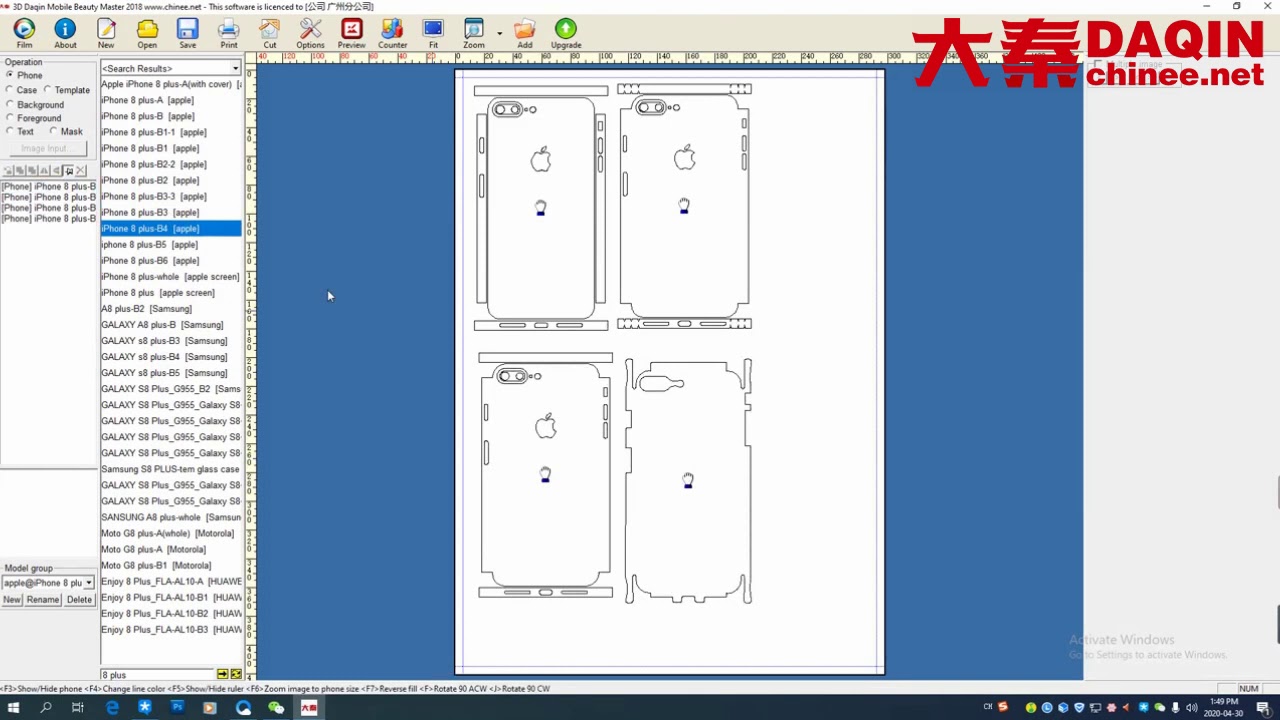Click the taskbar search magnifier icon
Image resolution: width=1280 pixels, height=720 pixels.
pos(46,708)
